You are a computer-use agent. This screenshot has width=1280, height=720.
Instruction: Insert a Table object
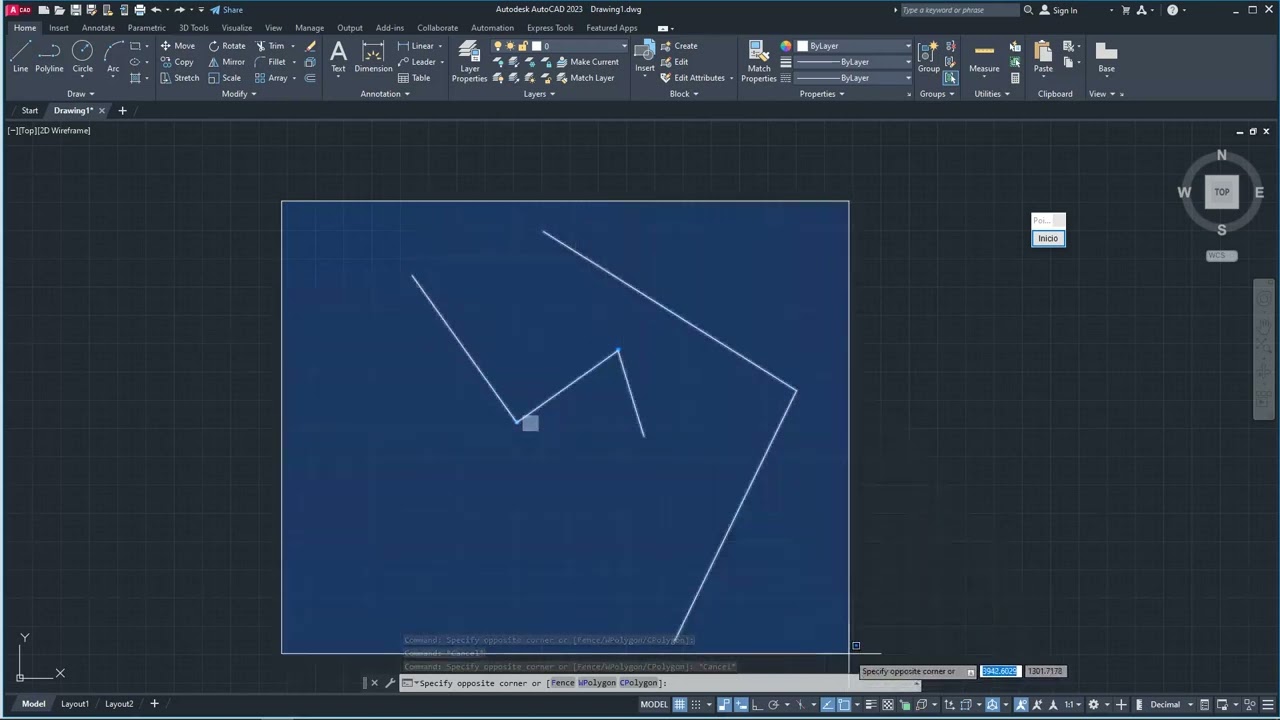pos(413,78)
